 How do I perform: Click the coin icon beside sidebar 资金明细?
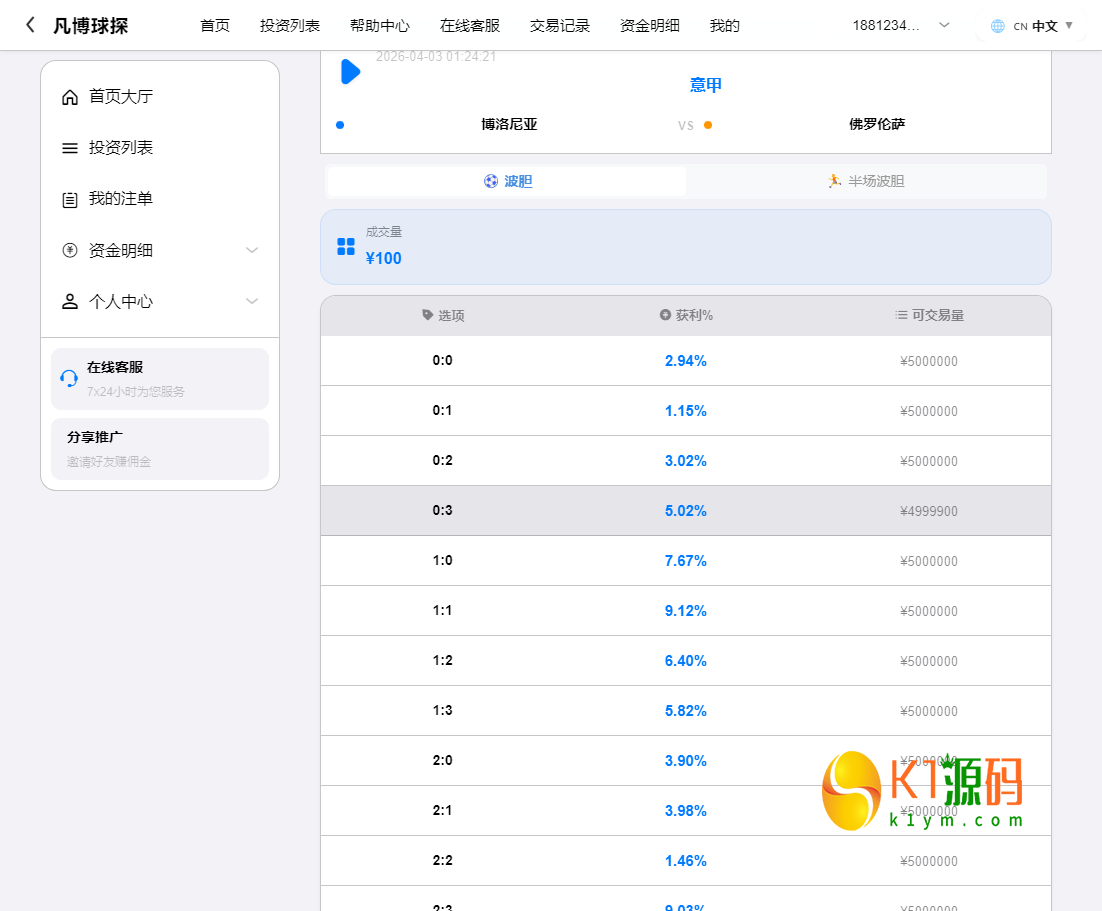point(69,249)
